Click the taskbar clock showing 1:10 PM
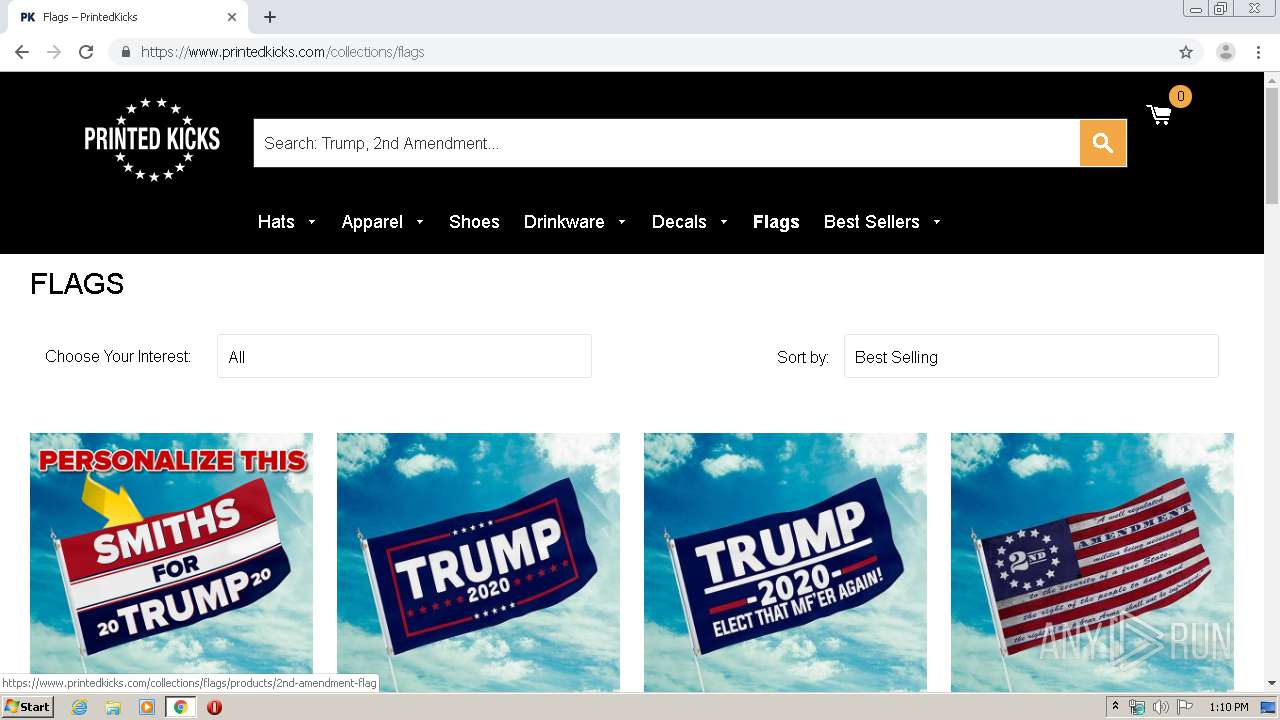The width and height of the screenshot is (1280, 720). point(1228,707)
